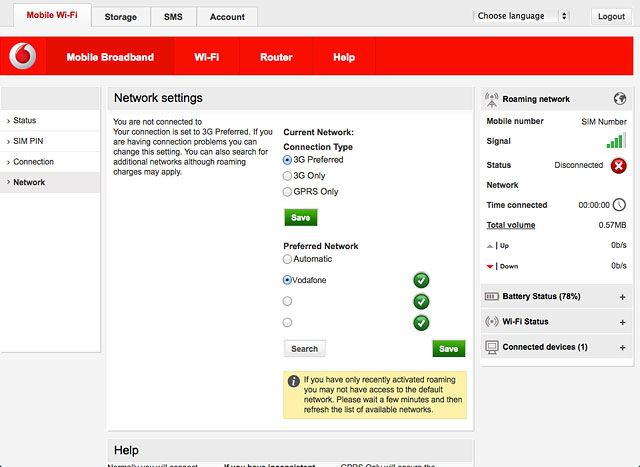The height and width of the screenshot is (467, 640).
Task: Select the unnamed network radio below Vodafone
Action: (x=287, y=301)
